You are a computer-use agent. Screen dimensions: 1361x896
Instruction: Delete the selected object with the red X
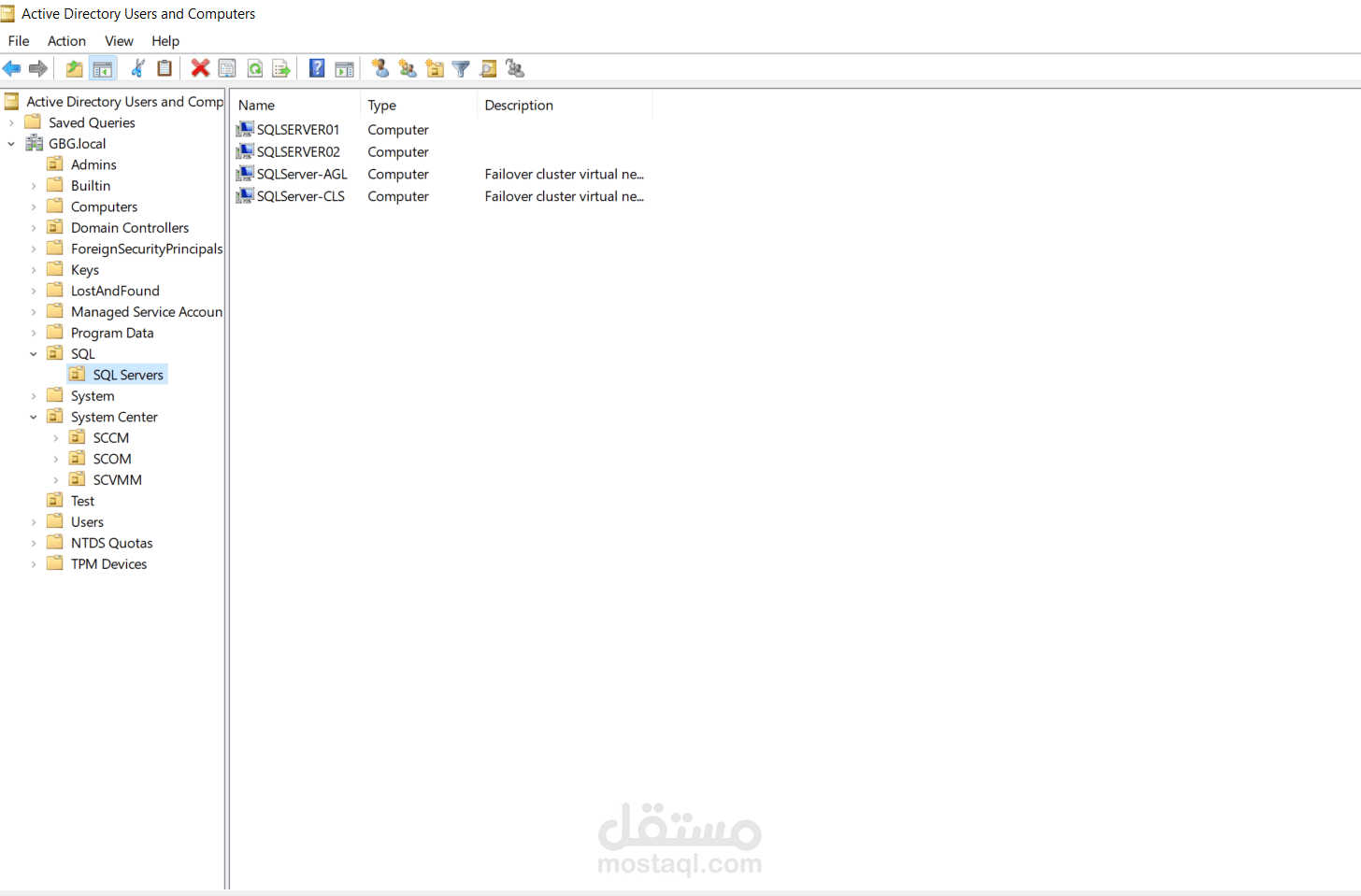[200, 68]
